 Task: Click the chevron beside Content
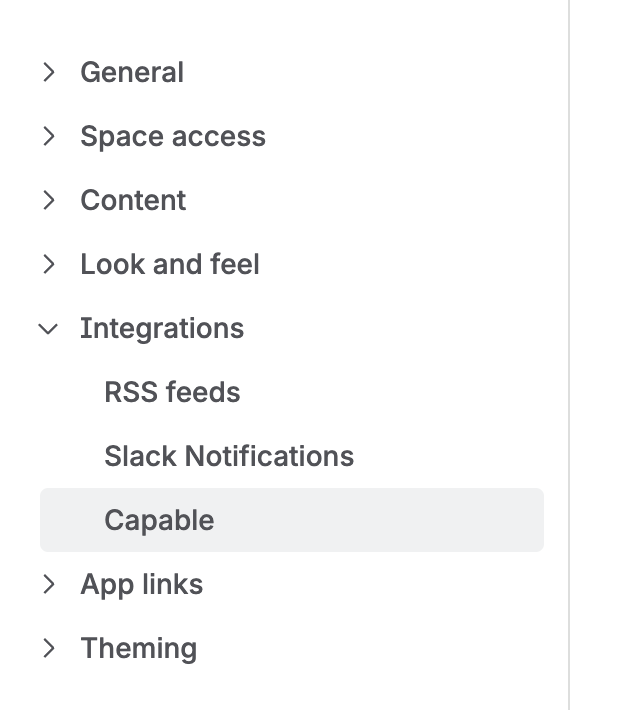(x=48, y=200)
